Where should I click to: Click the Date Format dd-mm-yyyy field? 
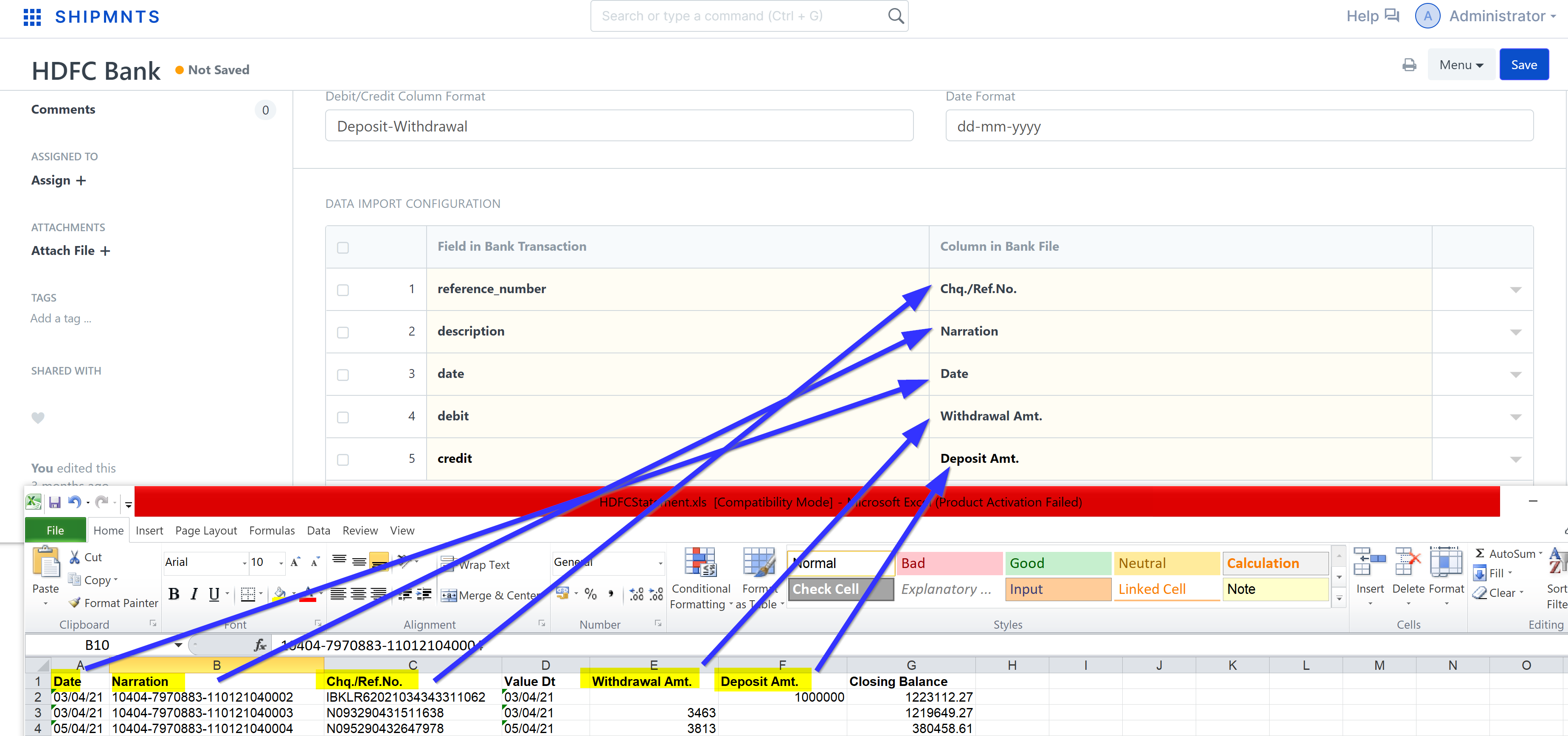coord(1239,126)
